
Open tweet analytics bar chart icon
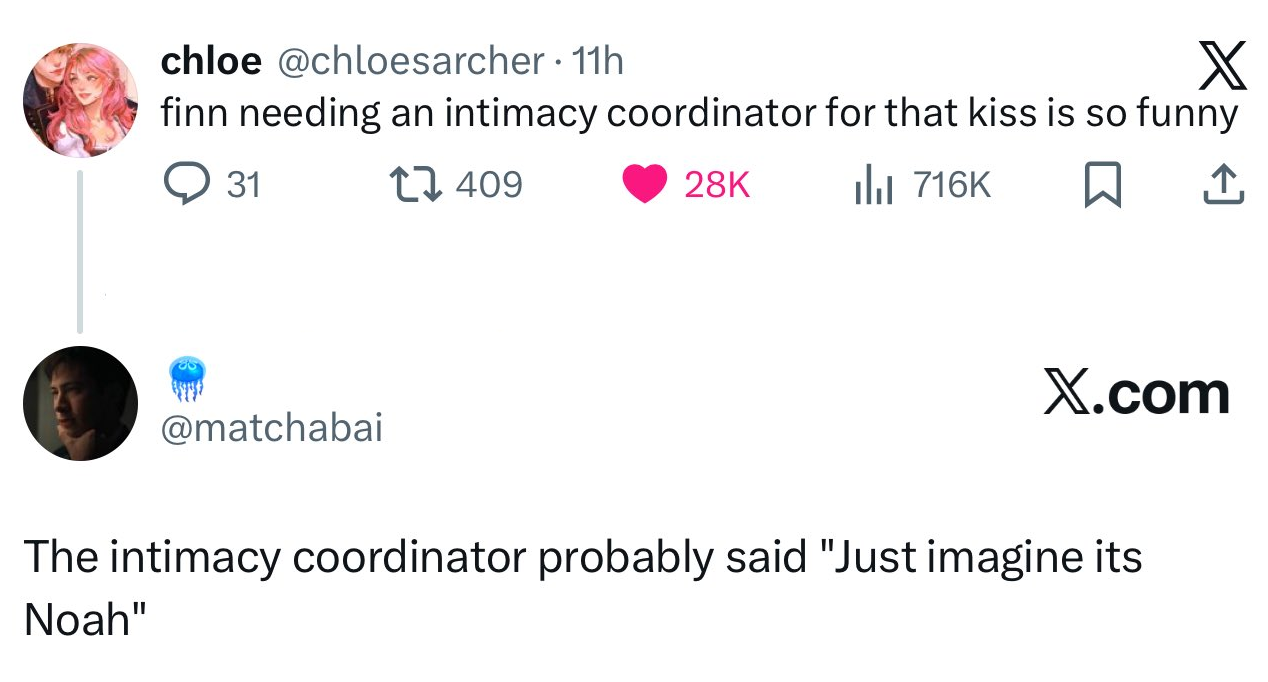coord(872,185)
